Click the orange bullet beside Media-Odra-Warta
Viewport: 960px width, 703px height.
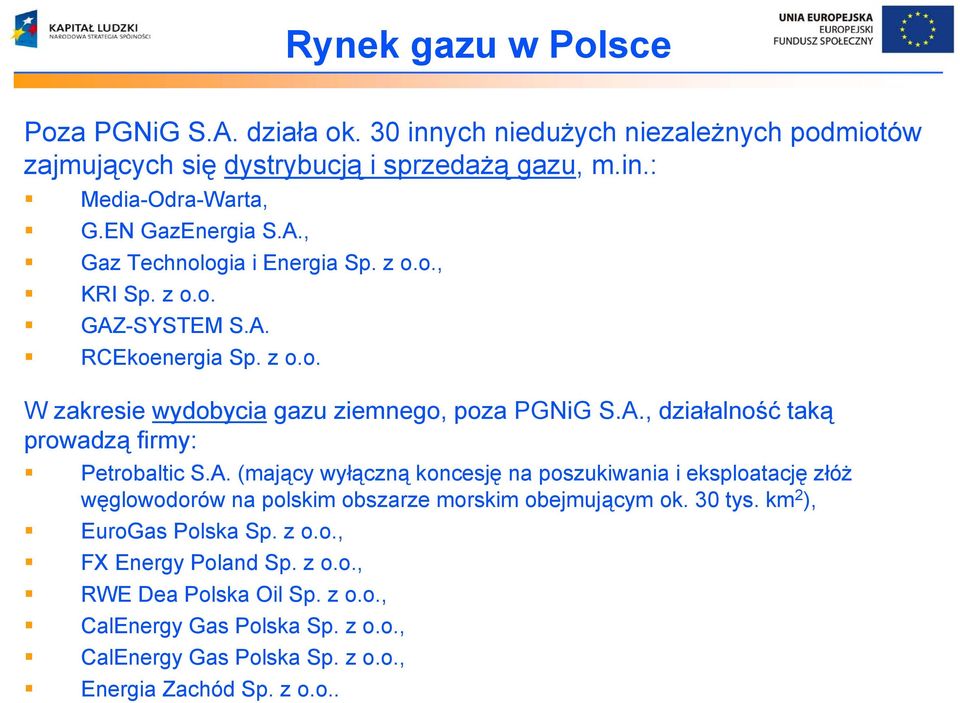(x=29, y=198)
